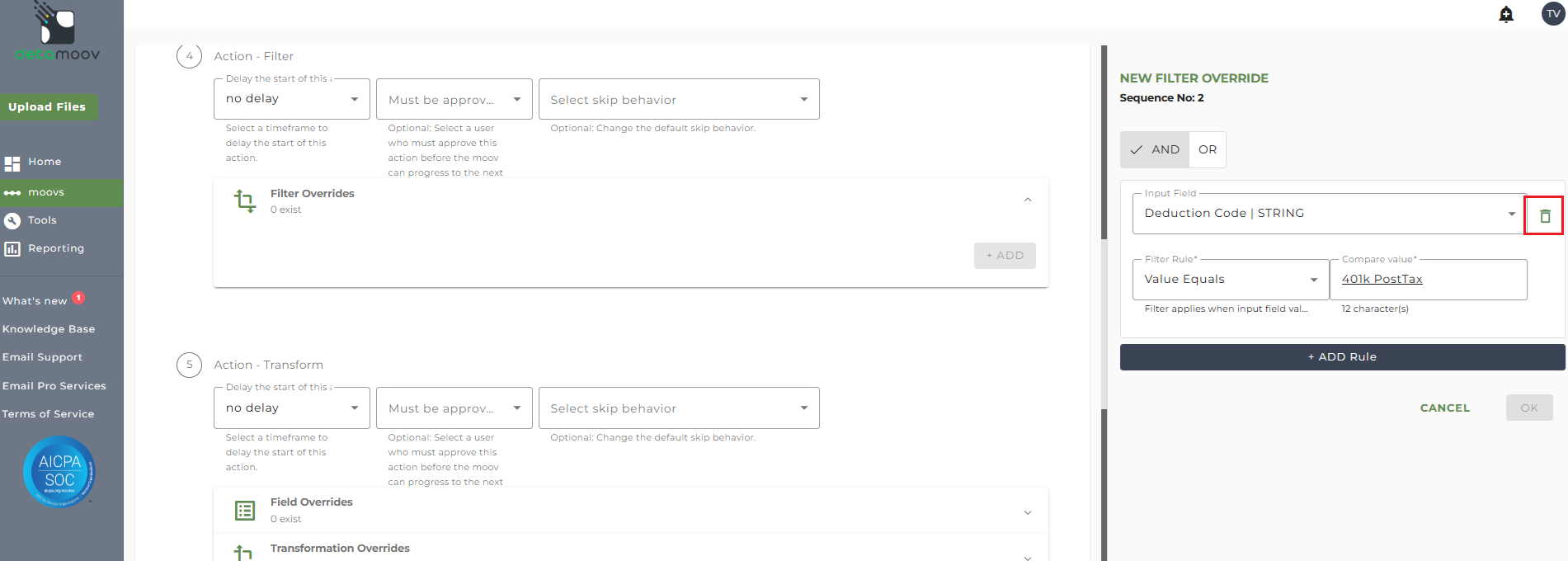Click the AICPA SOC badge
This screenshot has width=1568, height=561.
[59, 471]
